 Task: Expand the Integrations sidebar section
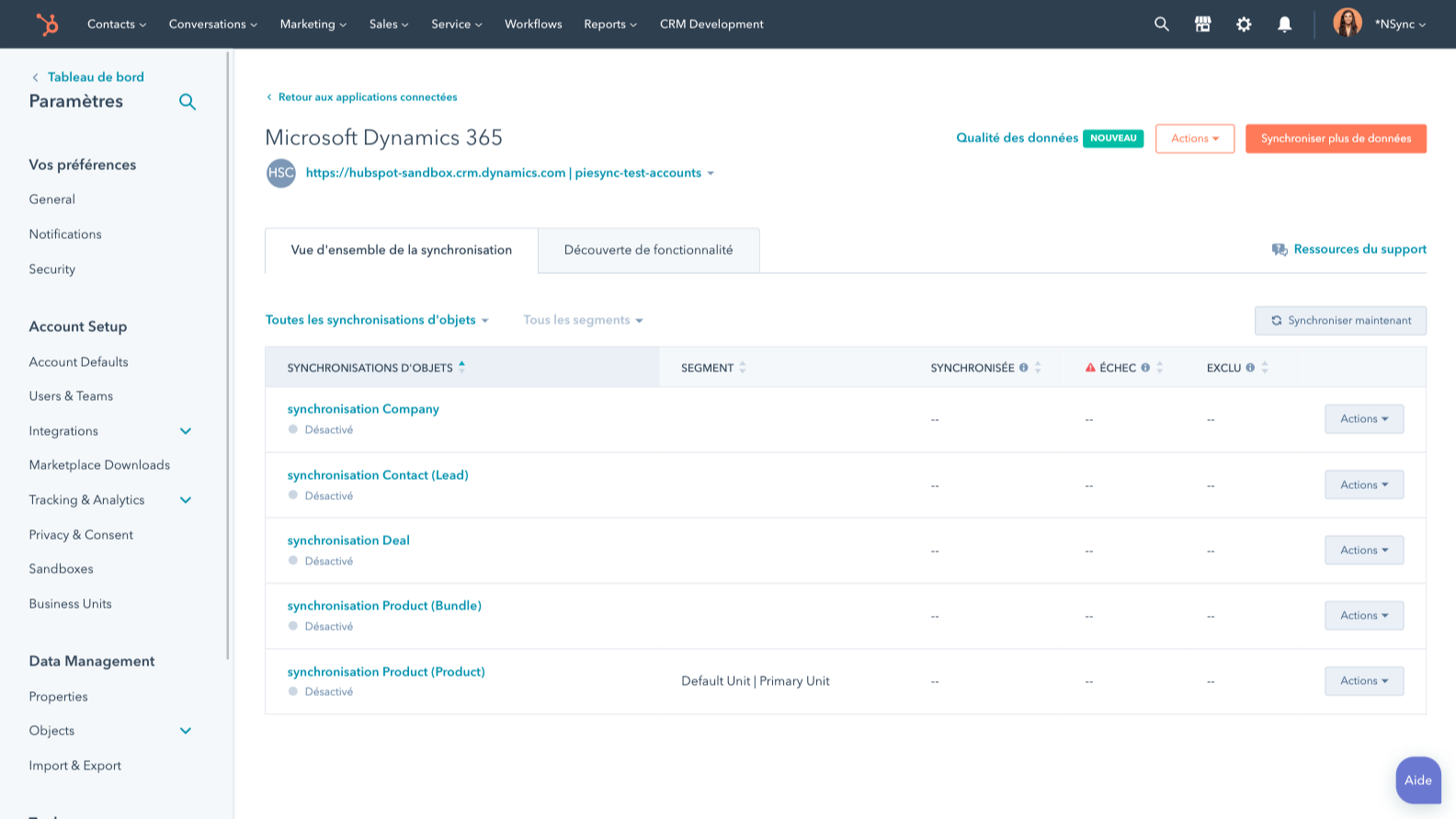tap(186, 431)
